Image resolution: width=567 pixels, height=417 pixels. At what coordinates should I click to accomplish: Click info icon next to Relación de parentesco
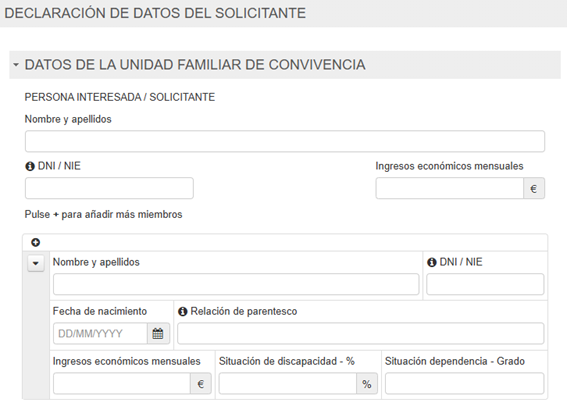pyautogui.click(x=183, y=311)
